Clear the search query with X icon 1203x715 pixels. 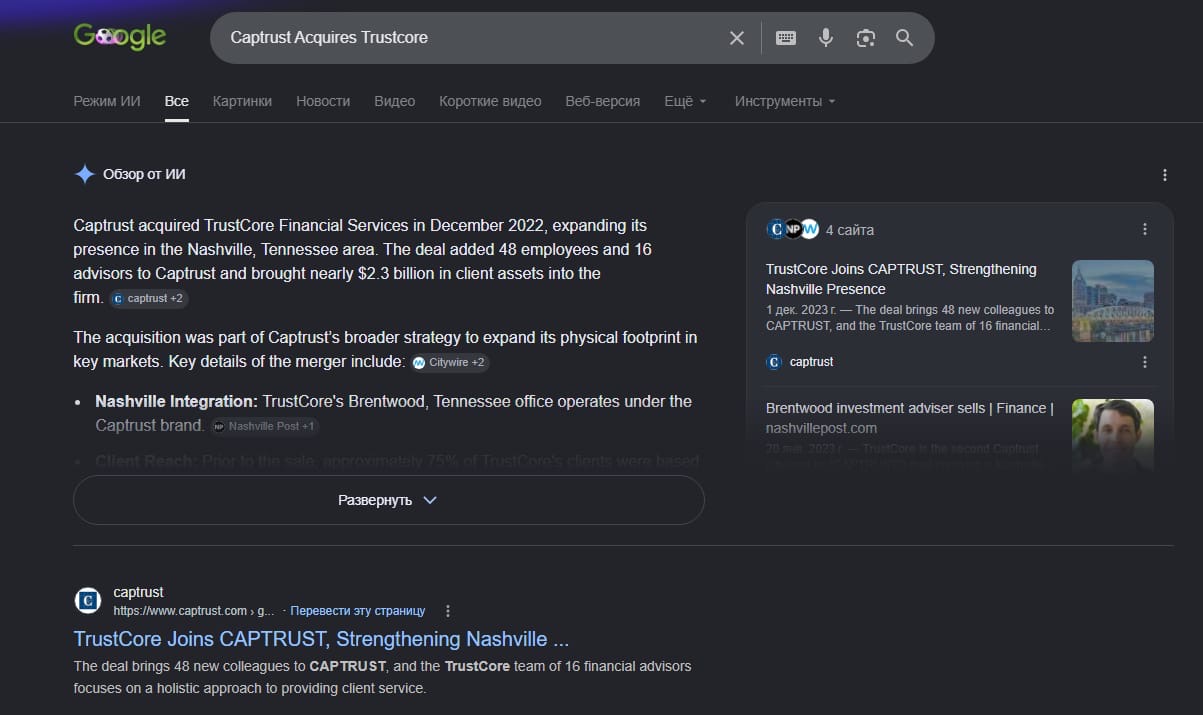tap(737, 38)
